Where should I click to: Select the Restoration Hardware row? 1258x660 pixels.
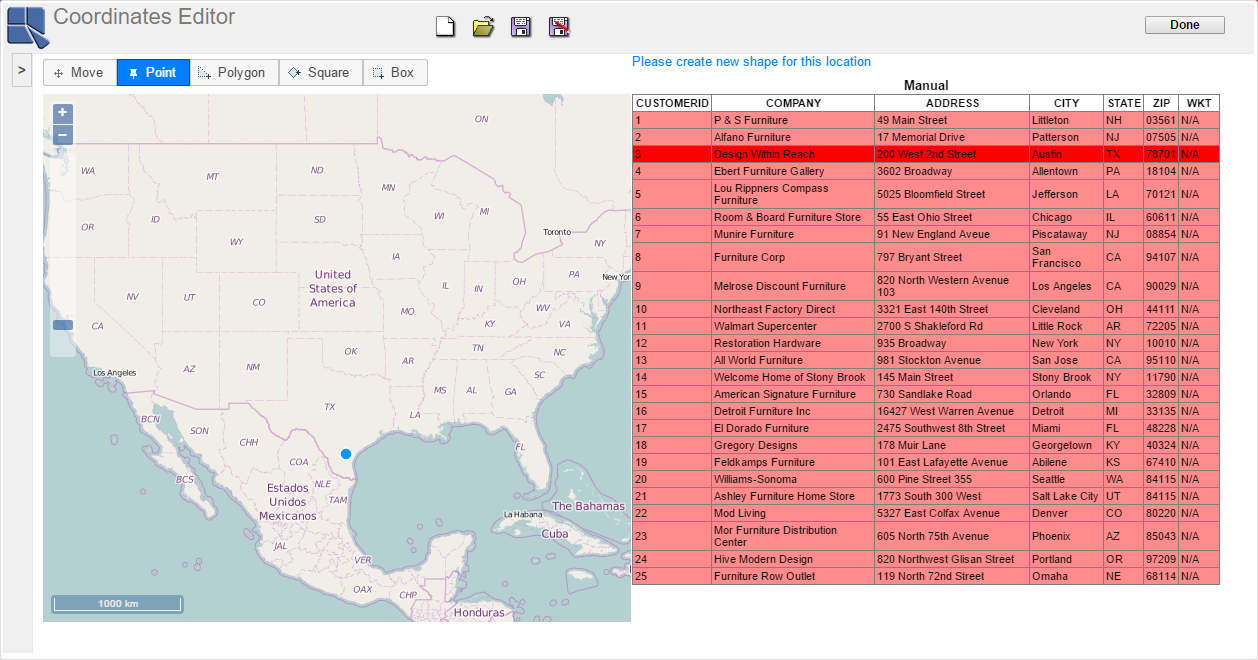click(926, 343)
